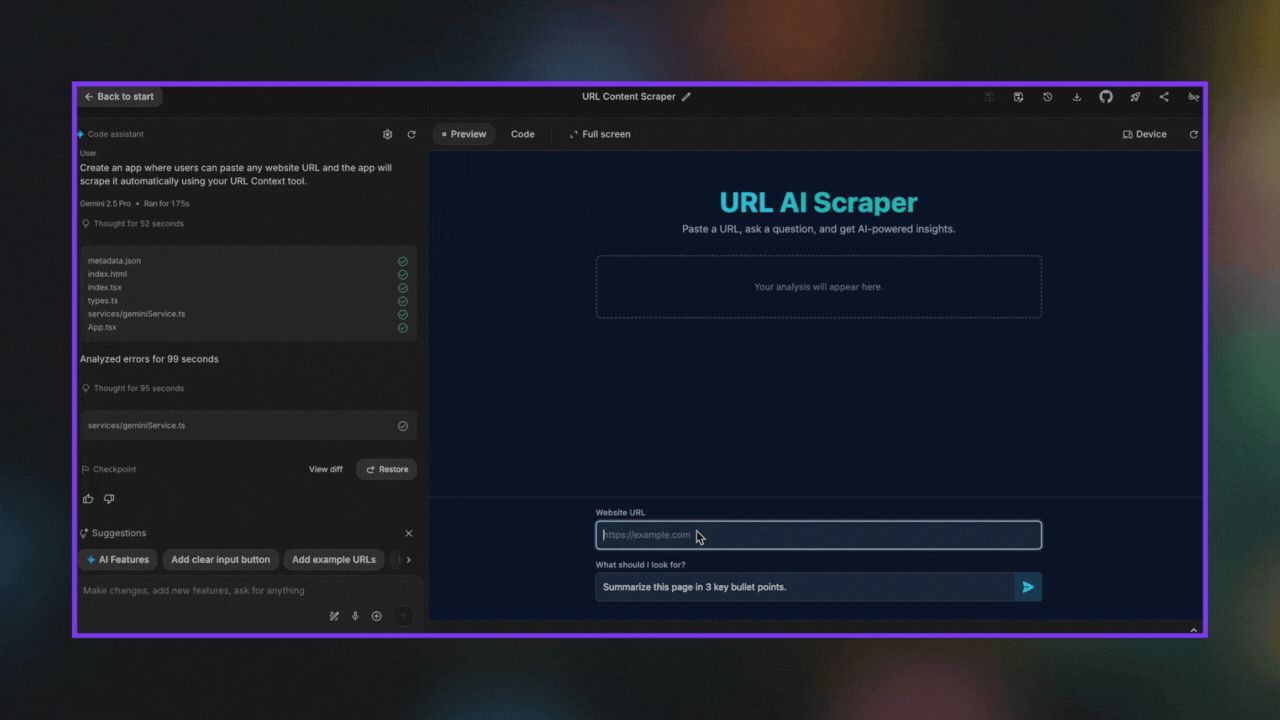Click the thumbs down icon
The height and width of the screenshot is (720, 1280).
click(110, 499)
